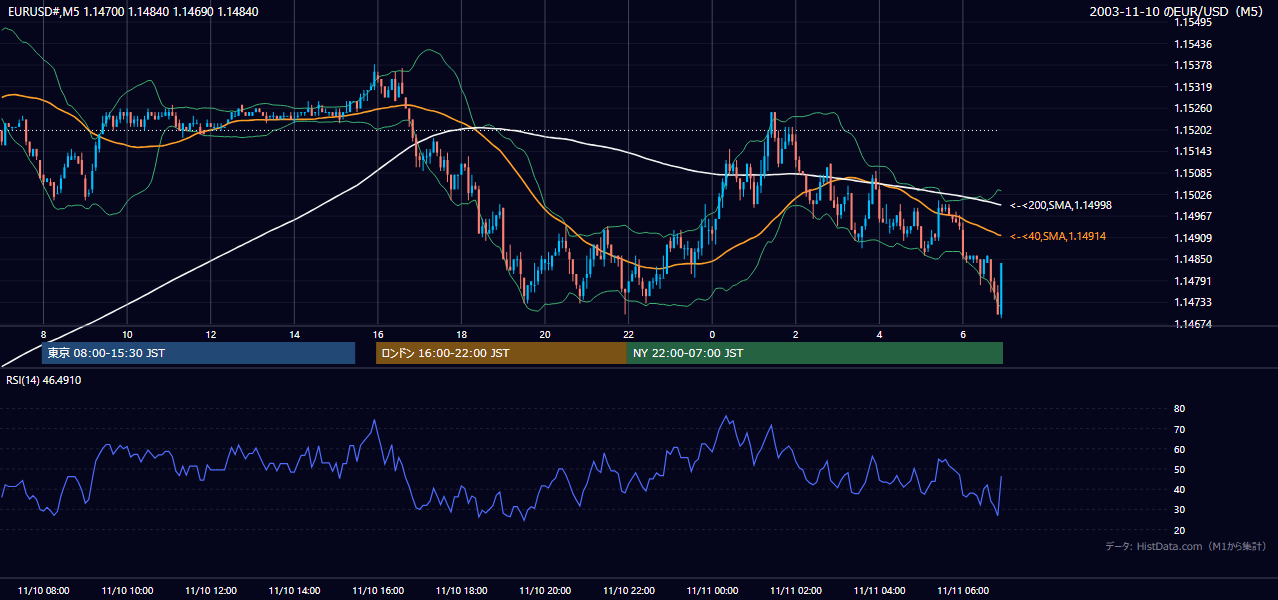Screen dimensions: 1278x600
Task: Select the 2003-11-10 EUR/USD (M5) header label
Action: pos(1178,12)
